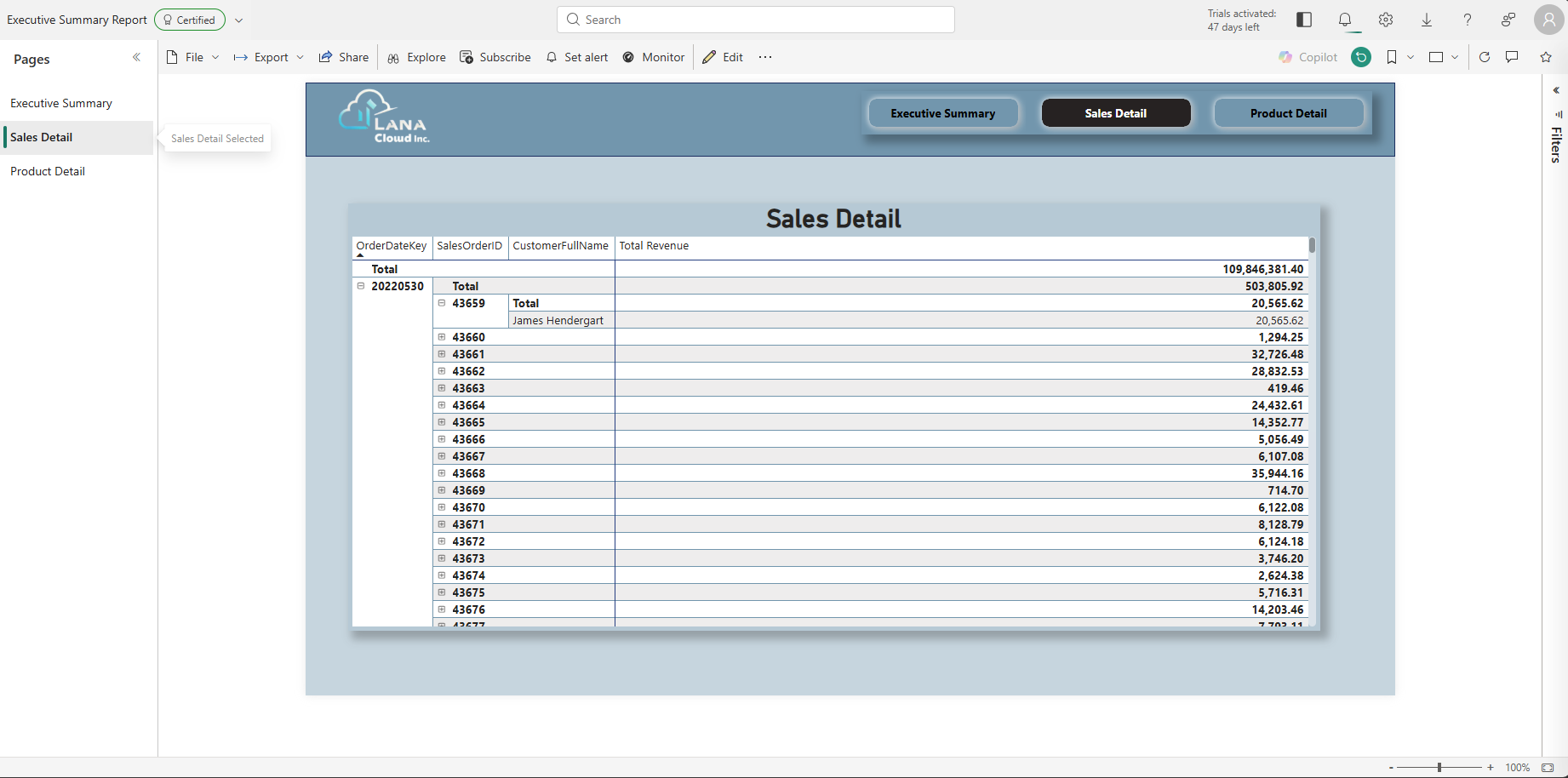Click SalesOrderID column header
The height and width of the screenshot is (778, 1568).
[470, 246]
